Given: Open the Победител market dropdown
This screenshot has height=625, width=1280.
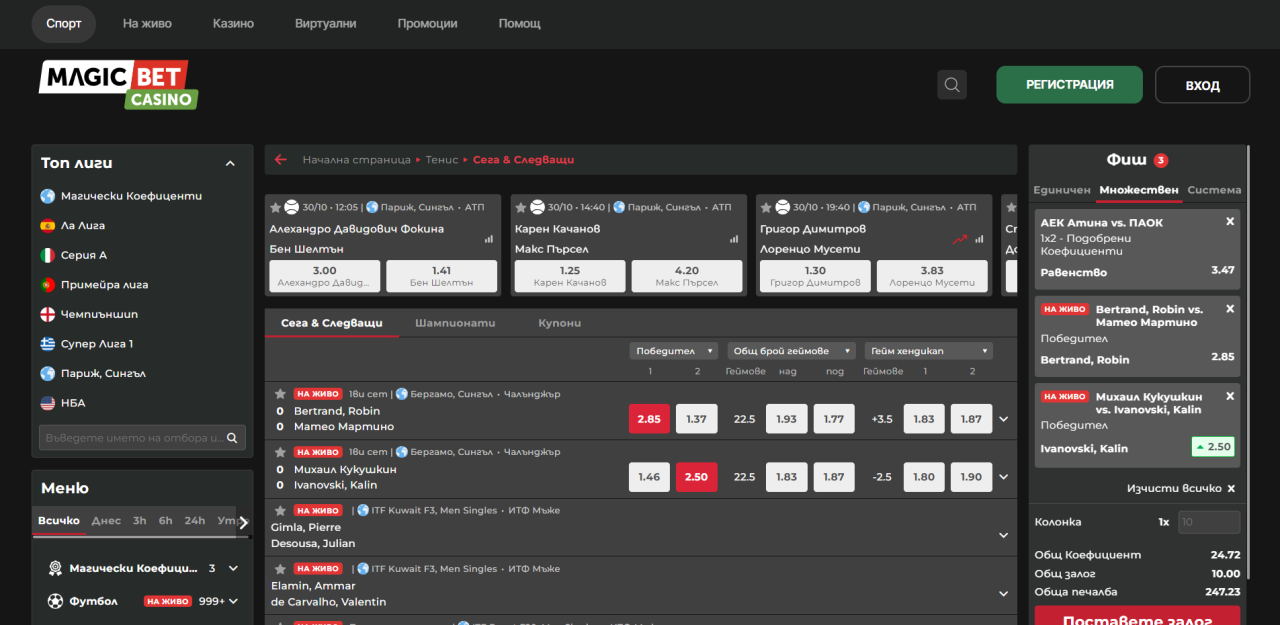Looking at the screenshot, I should 674,351.
